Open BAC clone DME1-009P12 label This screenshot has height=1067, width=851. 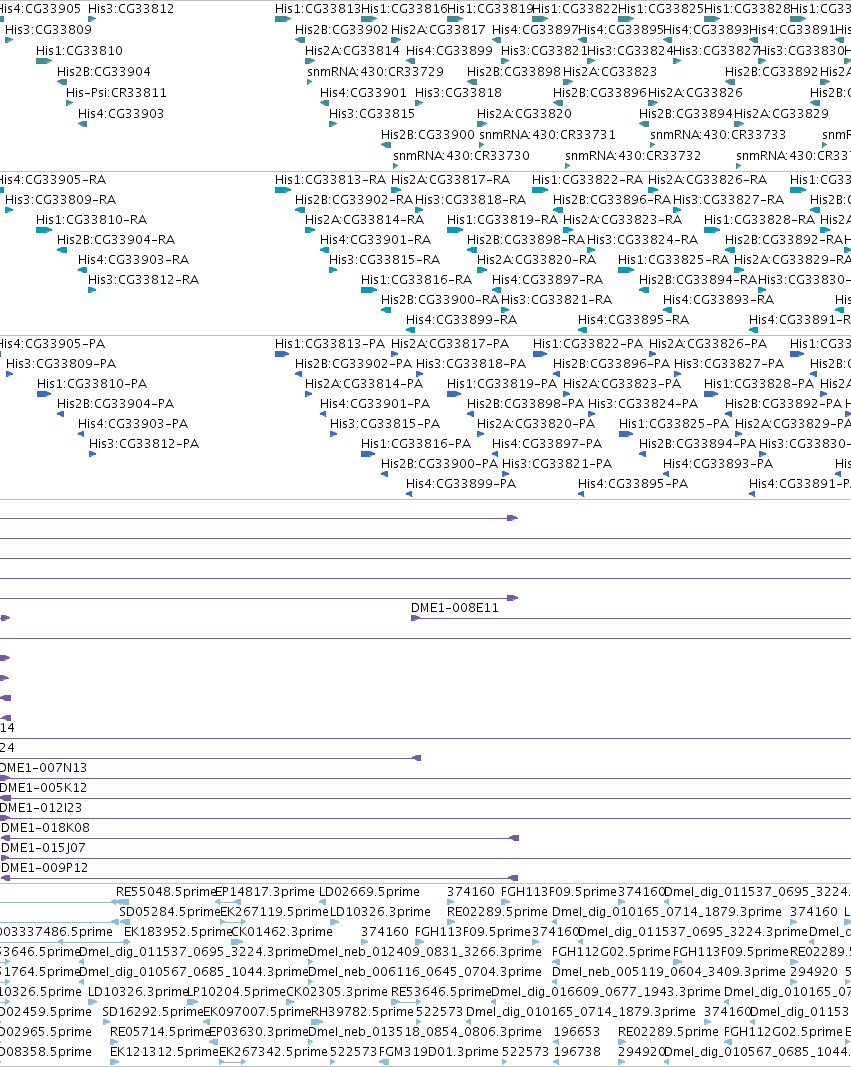point(45,868)
